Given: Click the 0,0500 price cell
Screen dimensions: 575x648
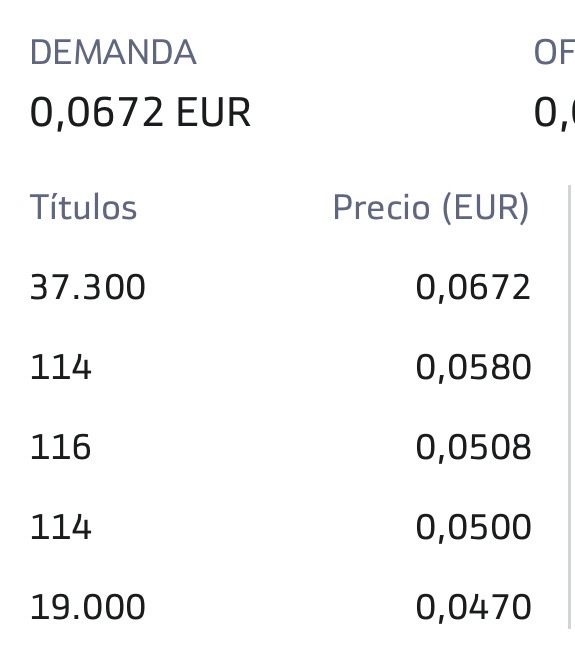Looking at the screenshot, I should pyautogui.click(x=473, y=528).
